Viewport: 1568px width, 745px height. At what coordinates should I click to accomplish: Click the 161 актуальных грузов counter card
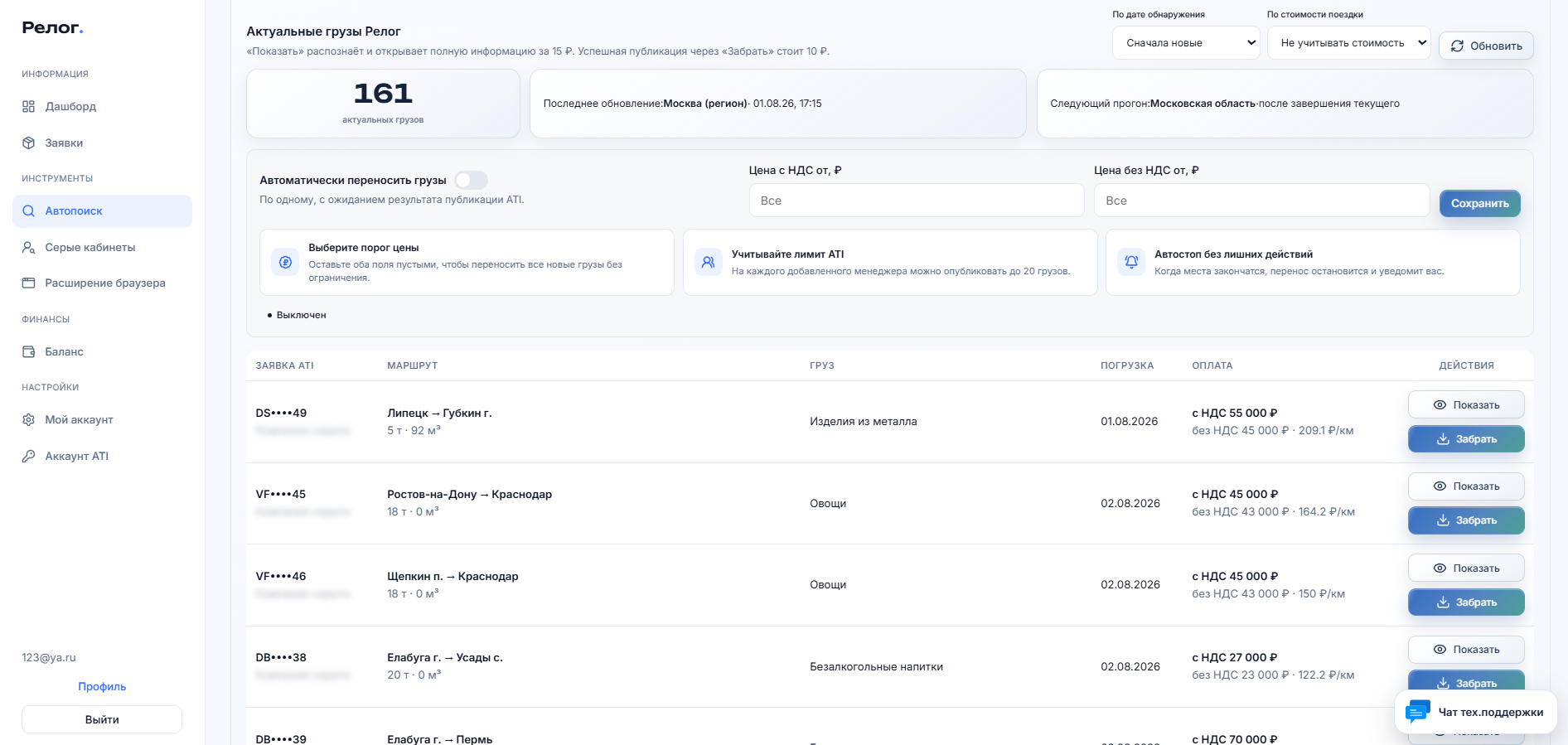(x=383, y=104)
